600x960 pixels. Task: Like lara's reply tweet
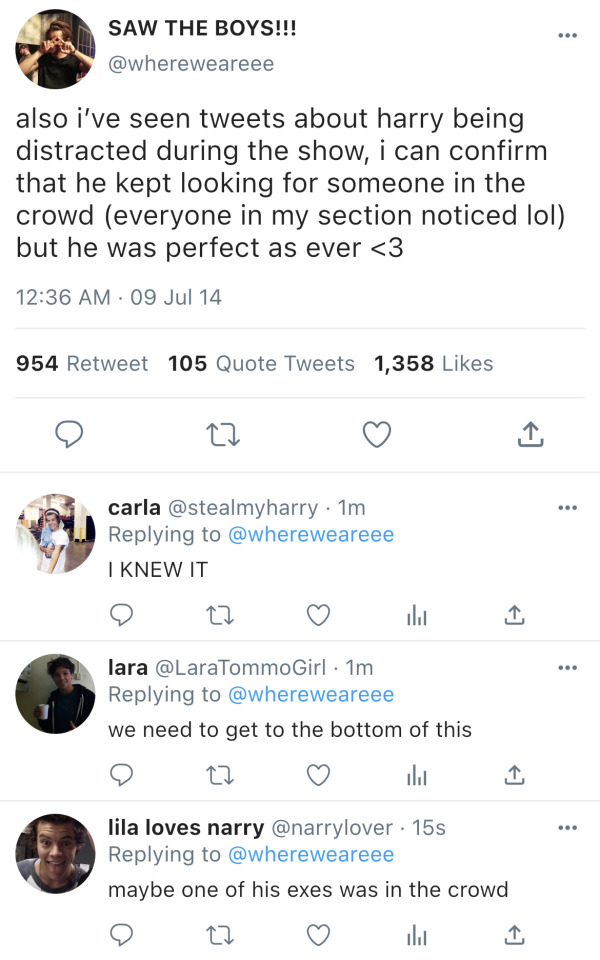tap(318, 775)
